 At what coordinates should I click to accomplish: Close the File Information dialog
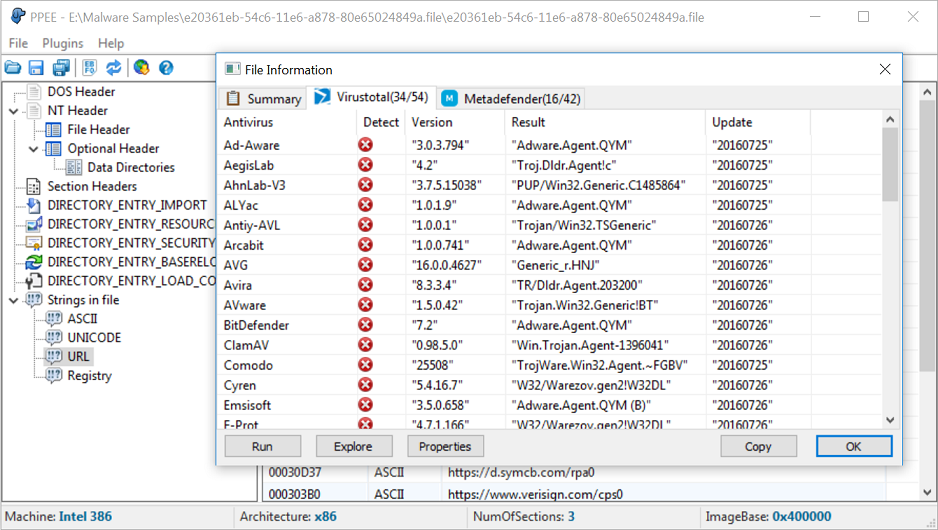pos(885,69)
